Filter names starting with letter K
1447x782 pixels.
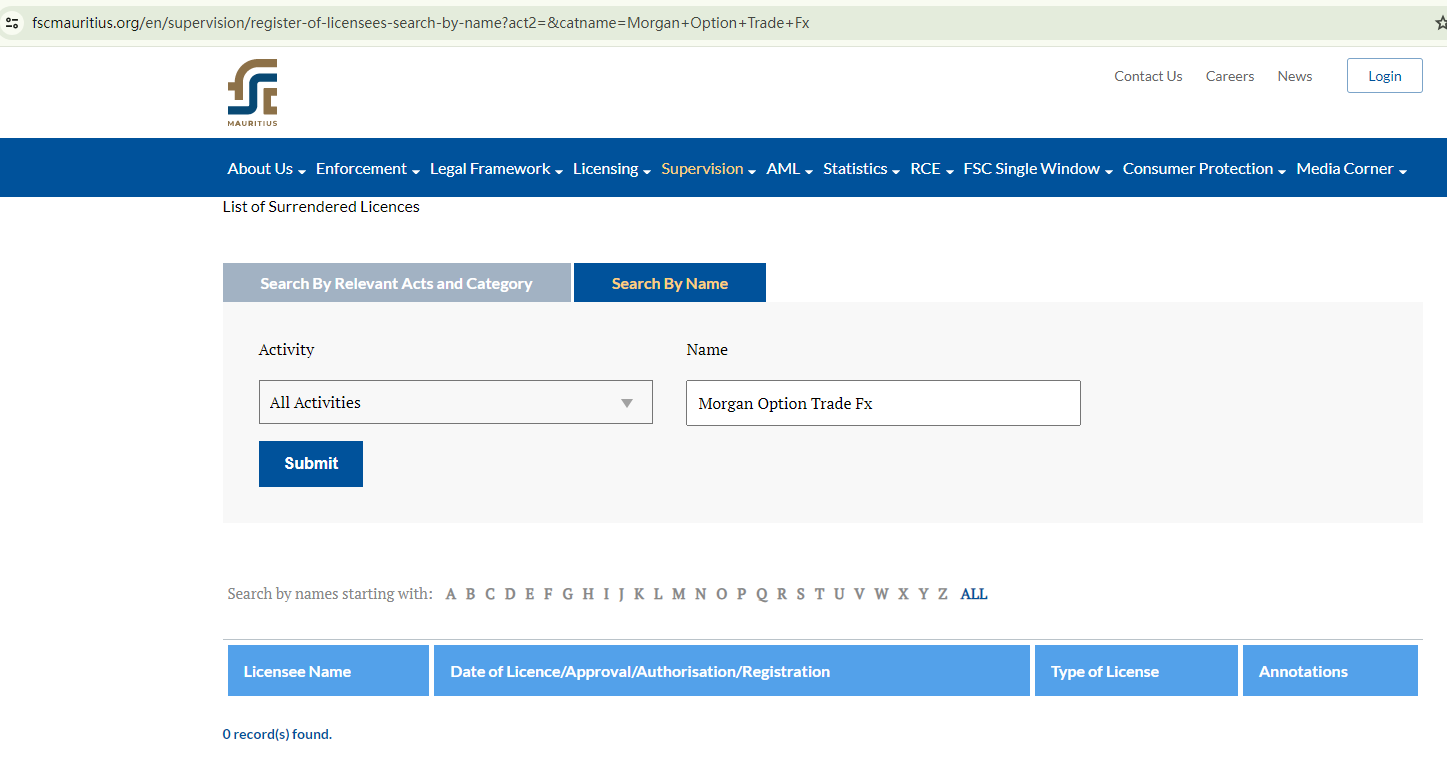(x=639, y=594)
